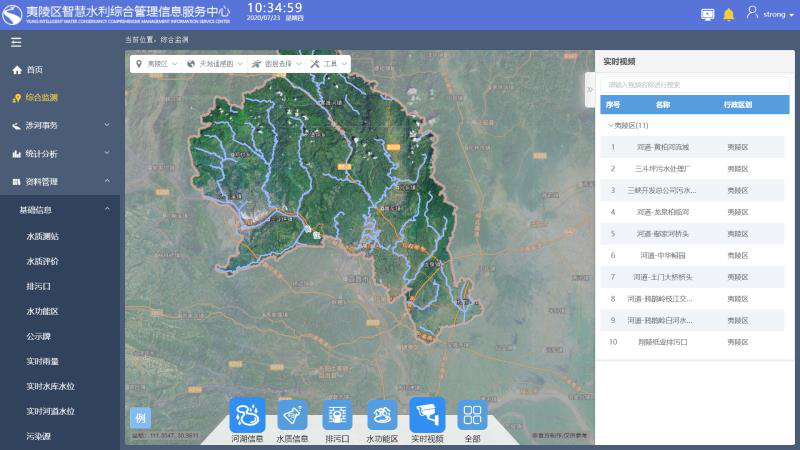Toggle the hamburger sidebar menu icon
Viewport: 800px width, 450px height.
click(16, 42)
